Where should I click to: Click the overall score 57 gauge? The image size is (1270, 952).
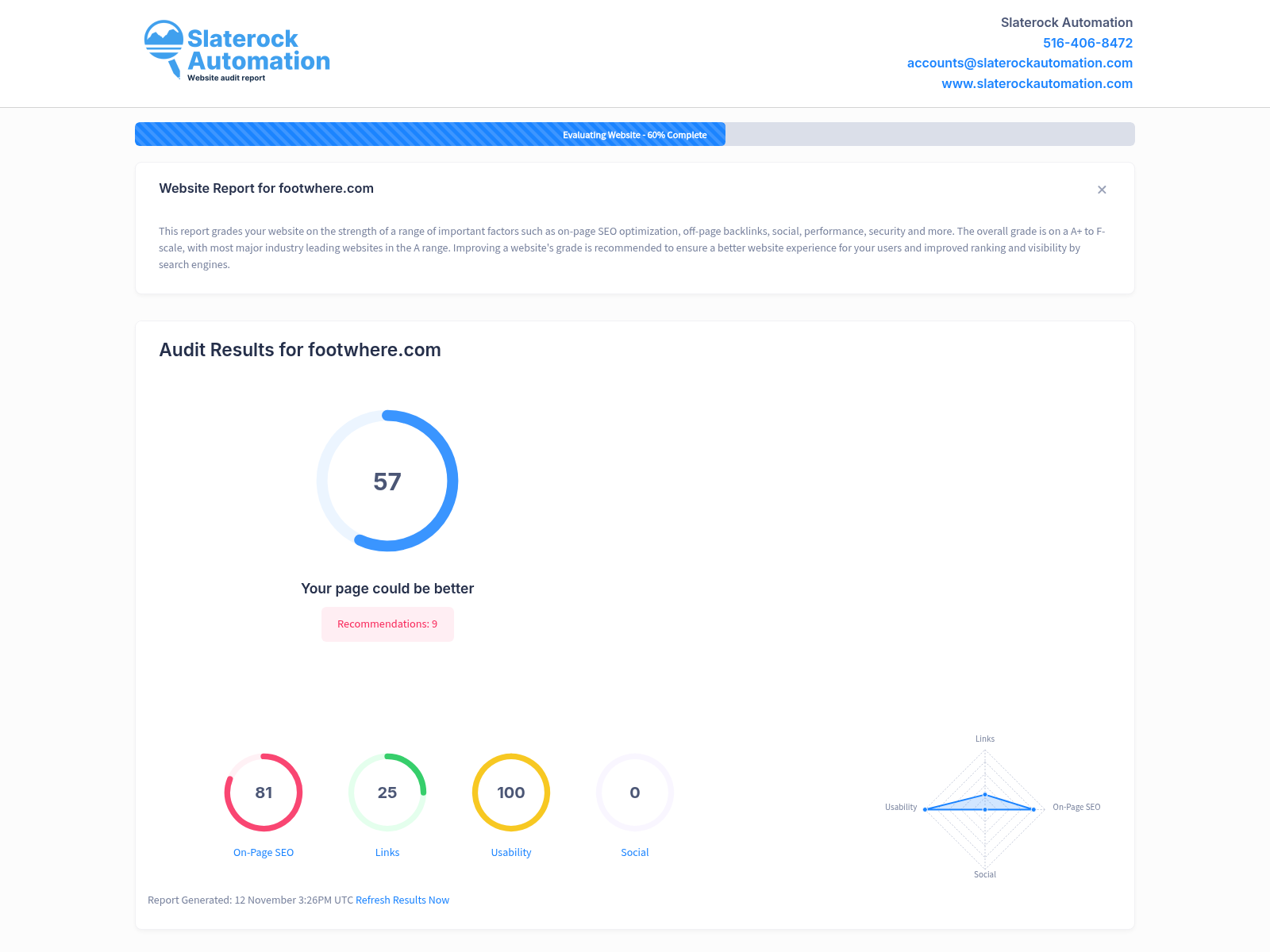387,481
